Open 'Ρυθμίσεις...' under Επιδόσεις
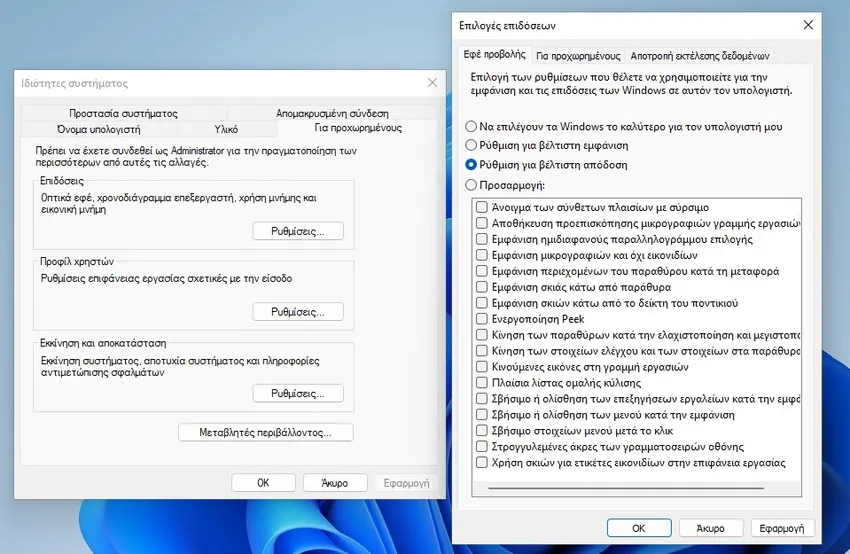Image resolution: width=850 pixels, height=554 pixels. coord(298,231)
